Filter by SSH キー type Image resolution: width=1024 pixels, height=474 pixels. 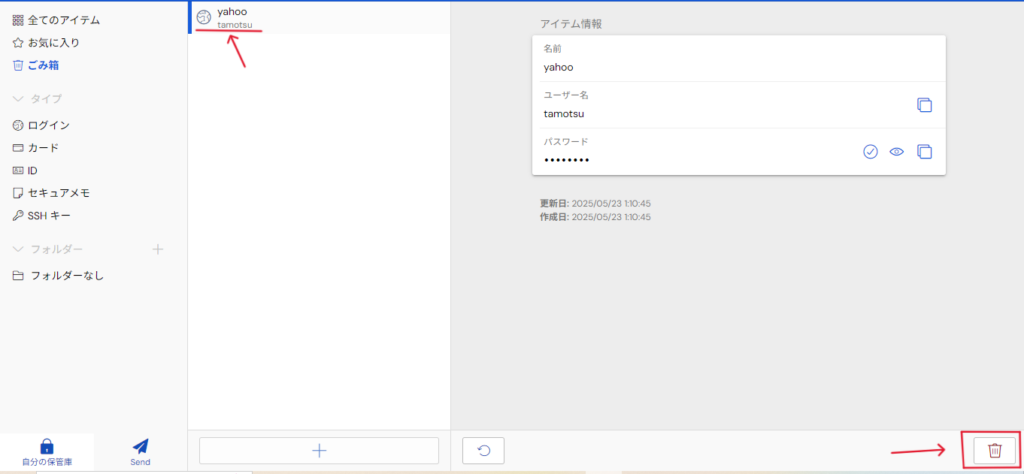pos(42,215)
